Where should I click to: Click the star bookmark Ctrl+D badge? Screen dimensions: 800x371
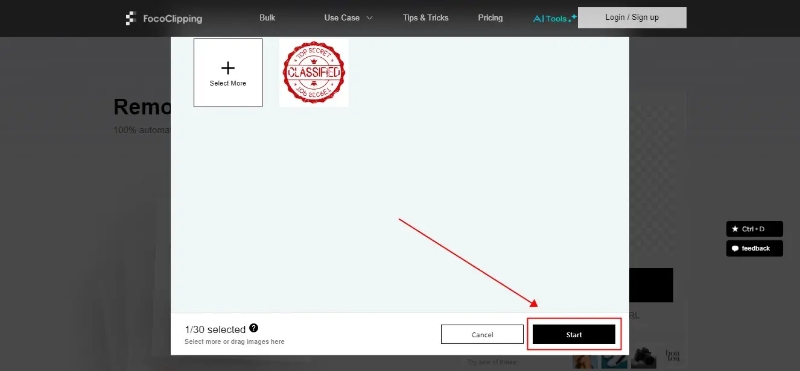(754, 229)
